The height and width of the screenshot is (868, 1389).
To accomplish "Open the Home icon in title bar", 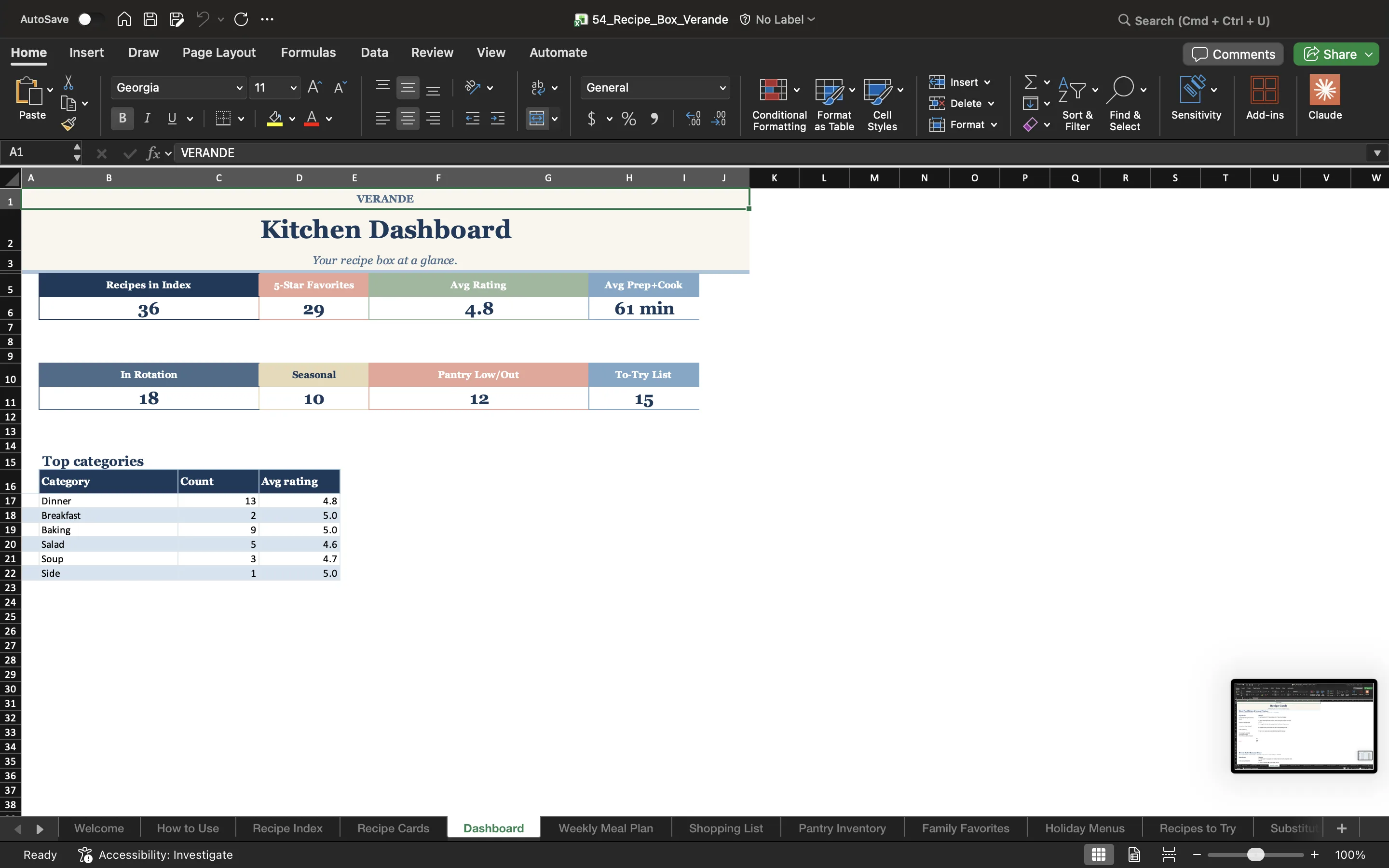I will (124, 19).
